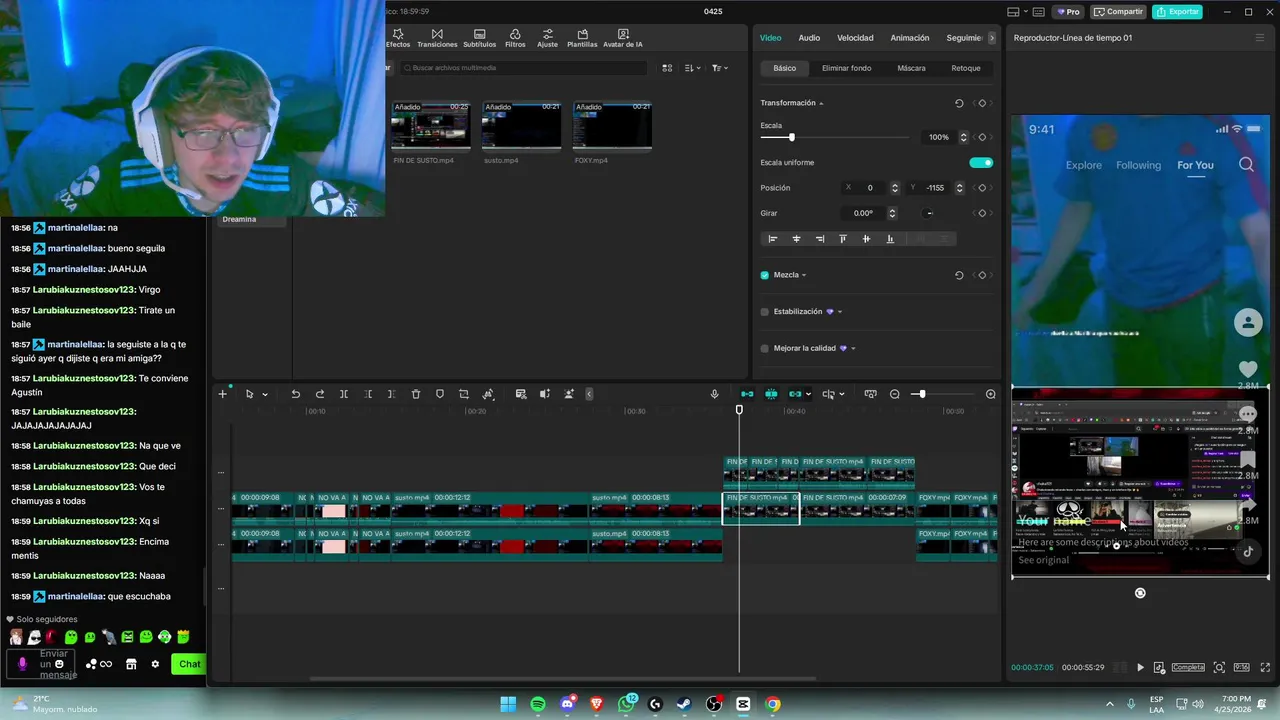Open the Plantillas panel
Image resolution: width=1280 pixels, height=720 pixels.
[582, 38]
